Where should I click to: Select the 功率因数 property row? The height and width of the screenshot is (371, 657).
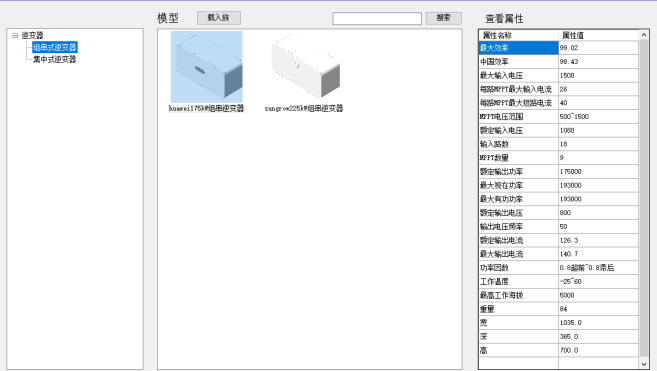[x=559, y=267]
